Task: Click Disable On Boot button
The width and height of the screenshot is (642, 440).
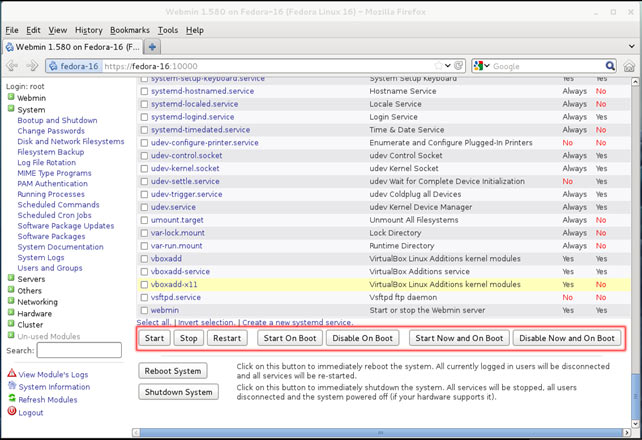Action: [x=363, y=338]
